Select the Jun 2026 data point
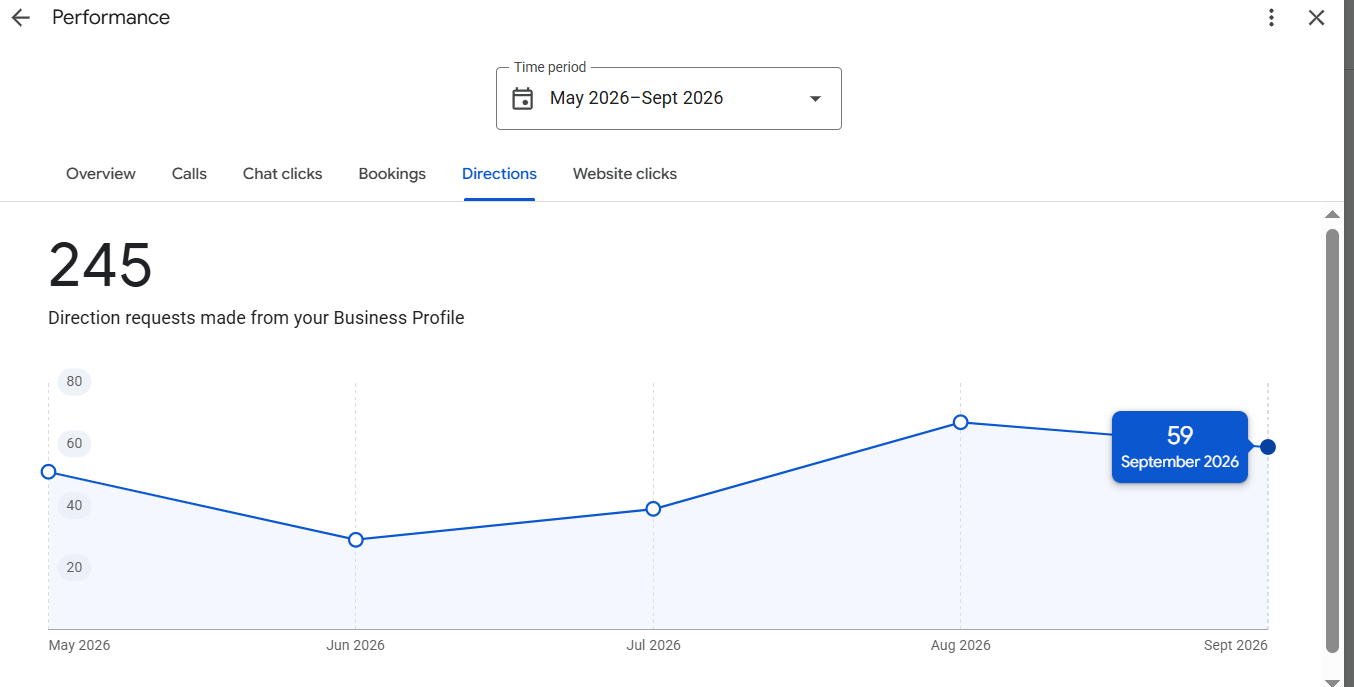This screenshot has width=1354, height=687. point(356,540)
